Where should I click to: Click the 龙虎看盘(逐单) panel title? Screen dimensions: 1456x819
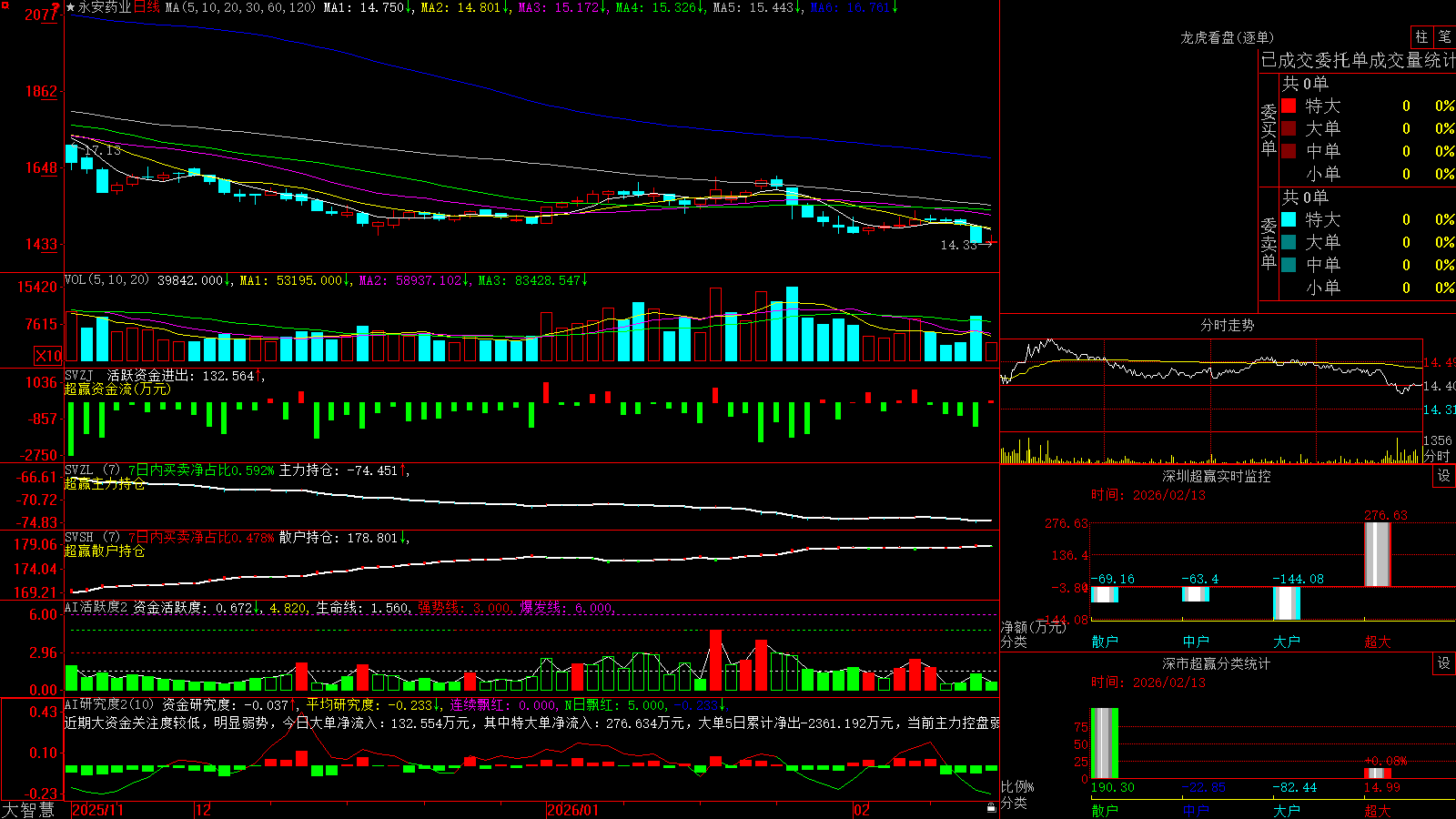[x=1227, y=37]
